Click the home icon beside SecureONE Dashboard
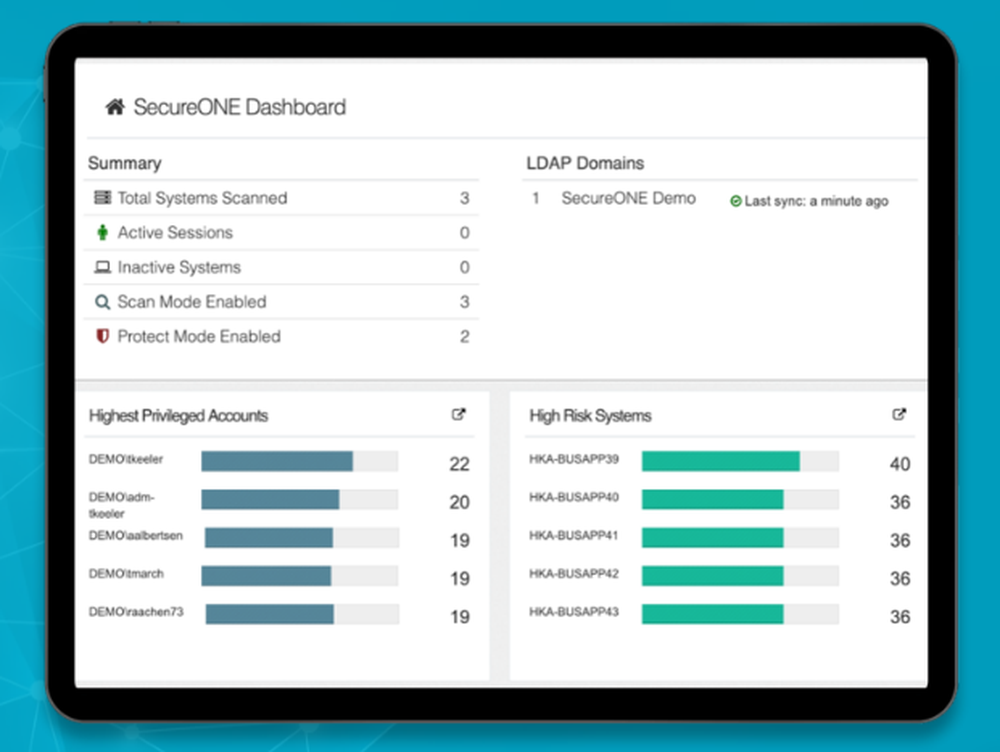Screen dimensions: 1000x752 click(x=115, y=107)
